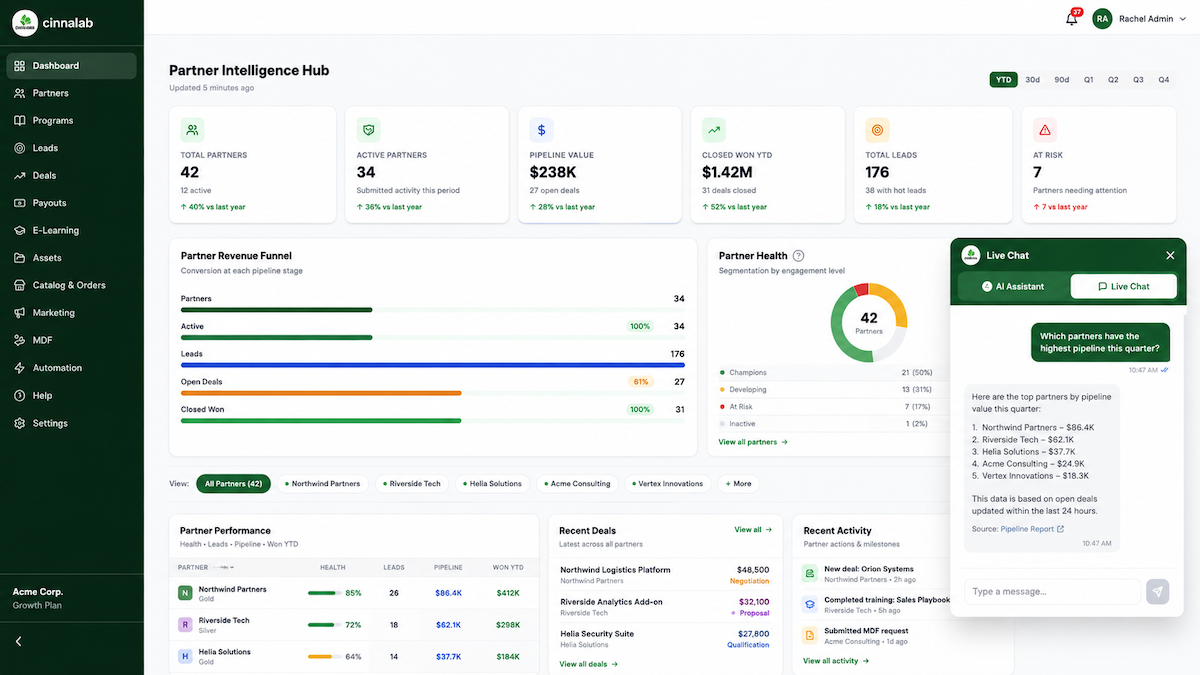Click the Open Deals orange progress bar
This screenshot has width=1200, height=675.
pos(321,393)
